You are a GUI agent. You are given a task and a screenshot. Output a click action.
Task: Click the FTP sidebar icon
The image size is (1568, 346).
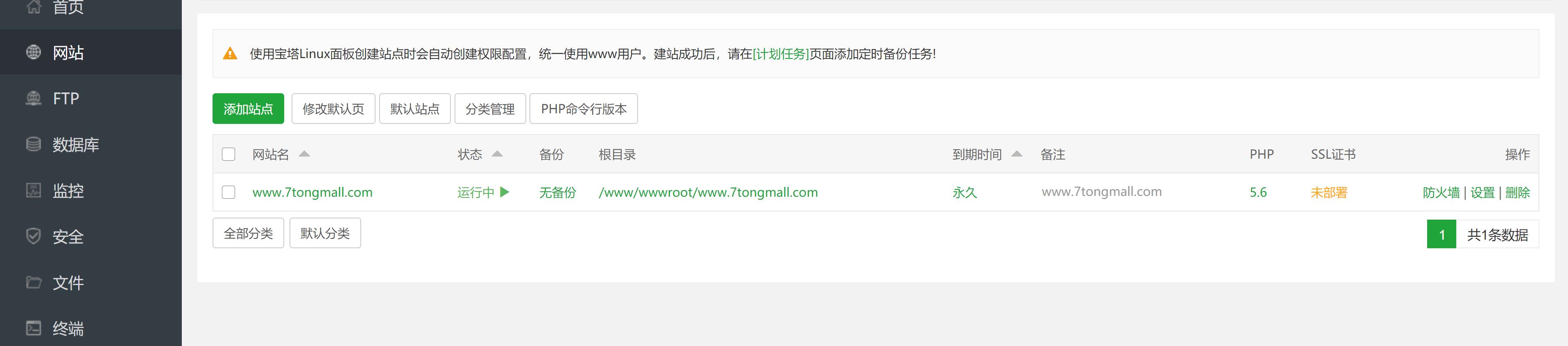[x=34, y=99]
